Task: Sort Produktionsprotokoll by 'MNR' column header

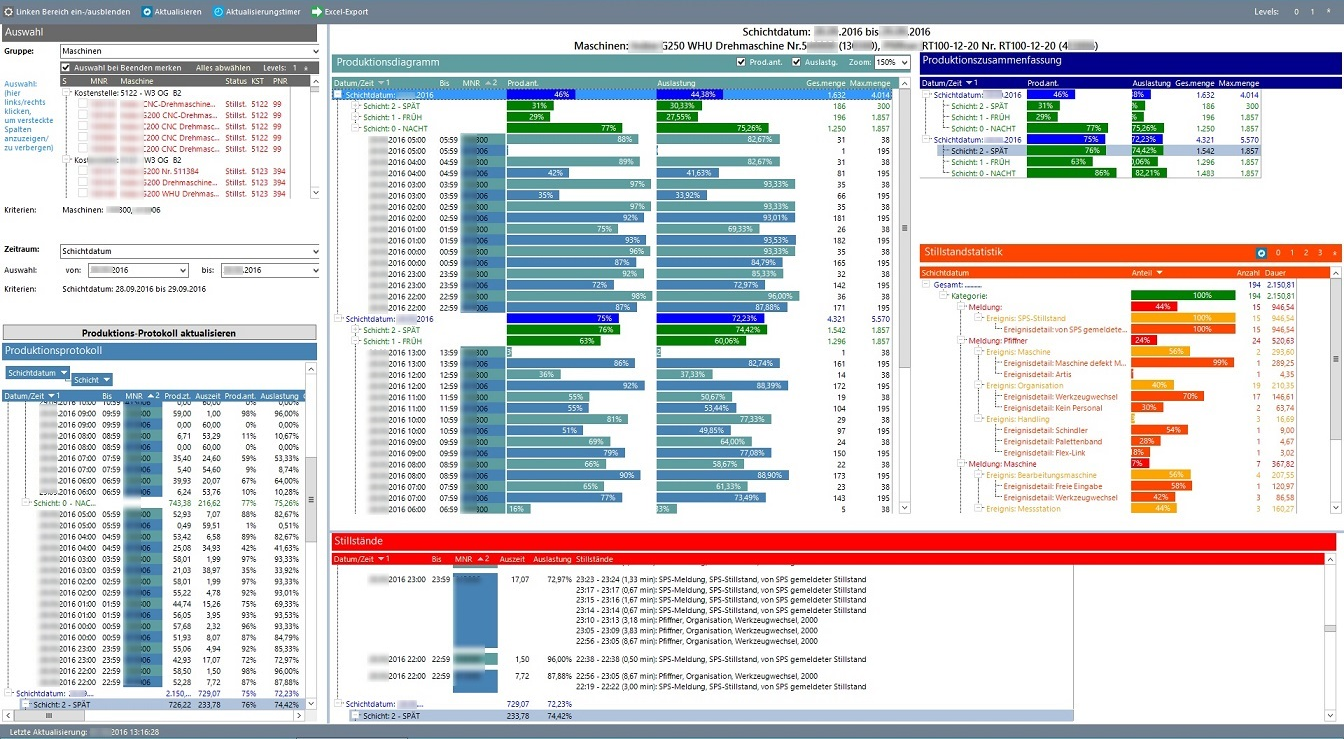Action: [x=142, y=396]
